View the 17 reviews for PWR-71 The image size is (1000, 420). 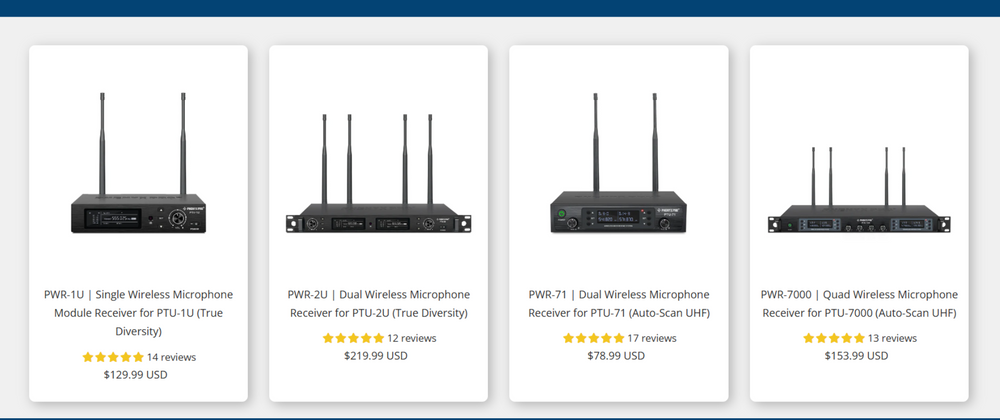click(x=652, y=338)
